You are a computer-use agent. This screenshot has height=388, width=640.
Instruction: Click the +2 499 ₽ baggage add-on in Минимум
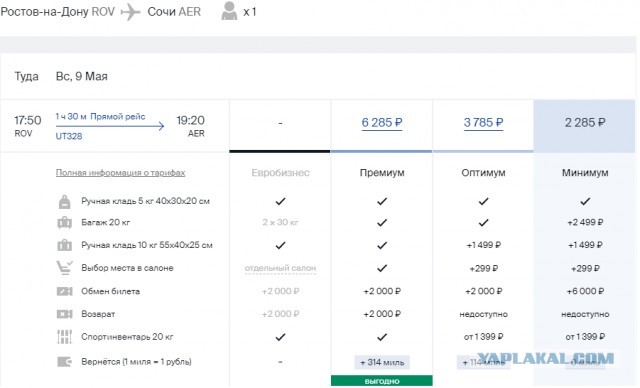point(585,223)
